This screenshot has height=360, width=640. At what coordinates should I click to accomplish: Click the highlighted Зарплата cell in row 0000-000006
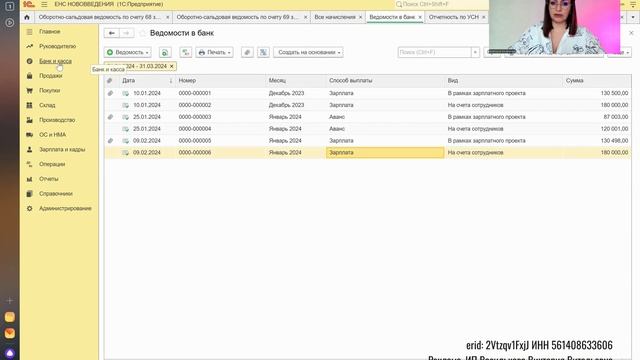(385, 152)
